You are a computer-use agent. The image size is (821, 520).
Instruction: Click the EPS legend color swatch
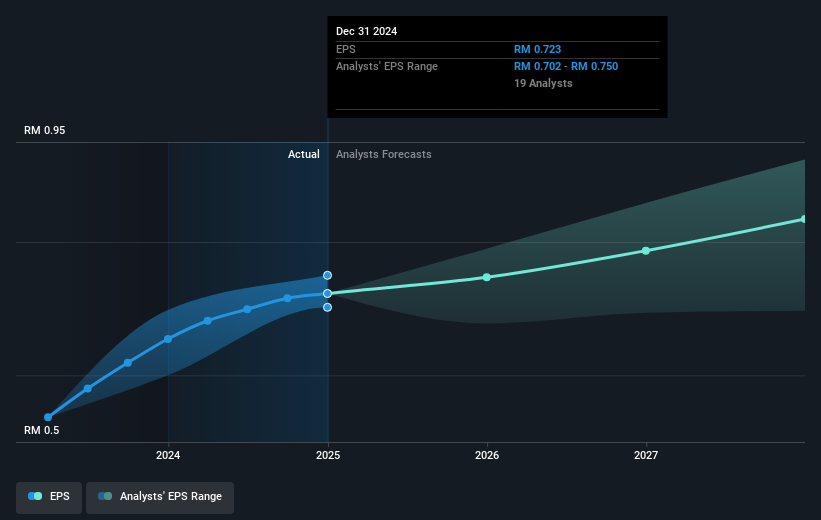pyautogui.click(x=35, y=496)
